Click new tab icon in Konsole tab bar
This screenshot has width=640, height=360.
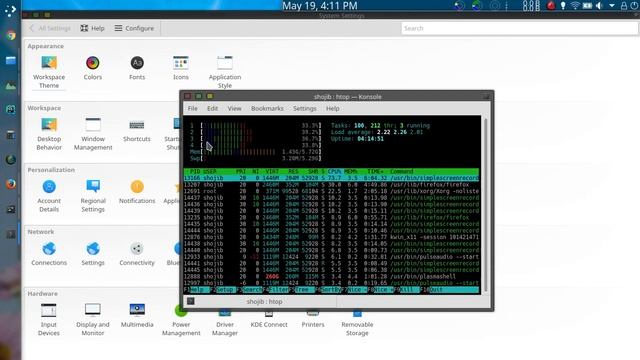191,301
